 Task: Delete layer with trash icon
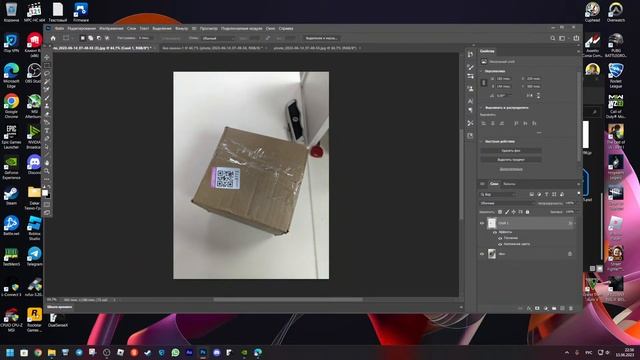571,308
